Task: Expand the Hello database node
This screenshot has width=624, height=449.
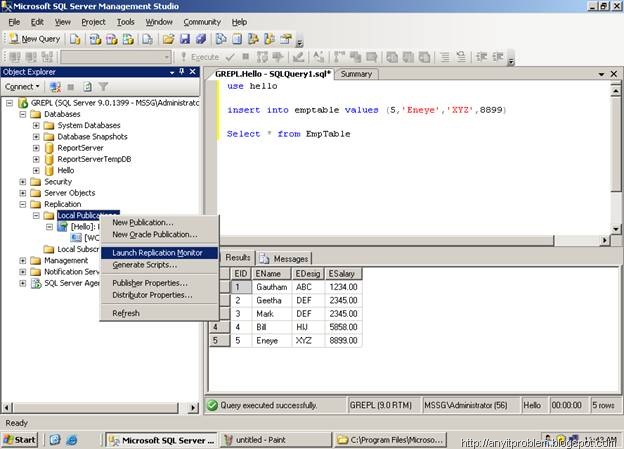Action: (36, 170)
